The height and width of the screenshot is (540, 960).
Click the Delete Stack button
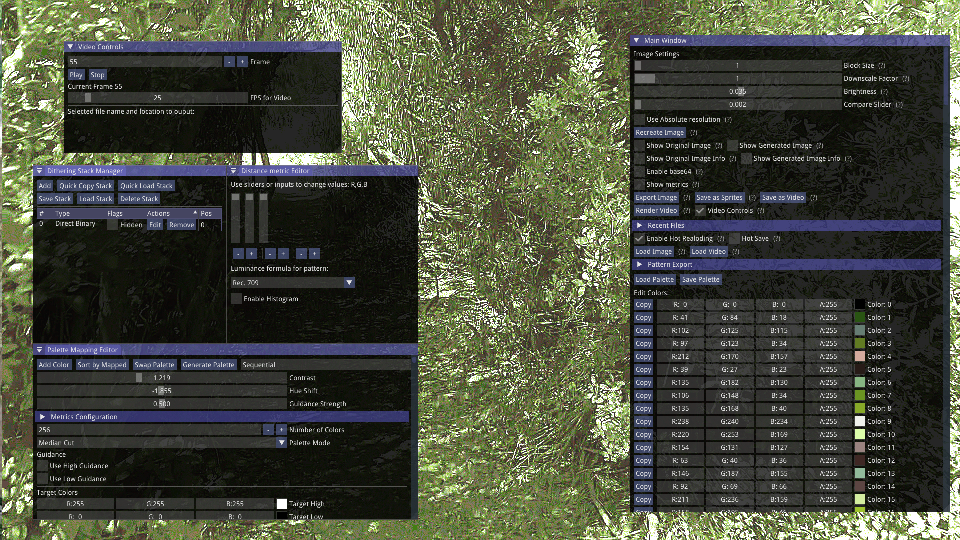[139, 198]
